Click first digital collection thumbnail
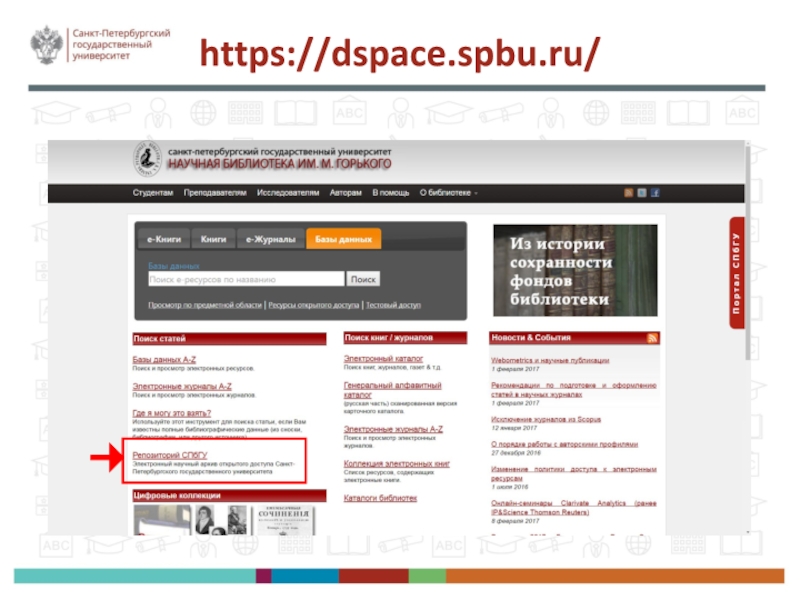 coord(162,520)
